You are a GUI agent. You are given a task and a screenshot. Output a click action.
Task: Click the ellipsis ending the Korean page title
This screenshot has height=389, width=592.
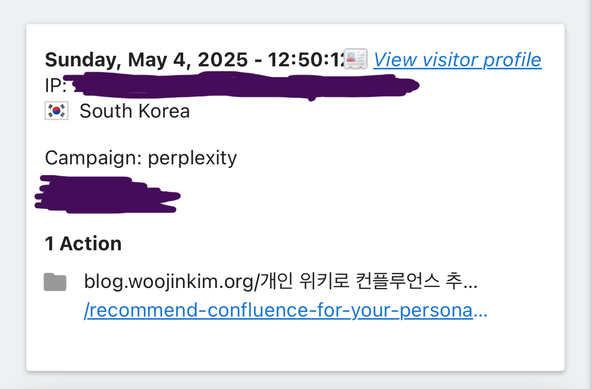(x=470, y=282)
